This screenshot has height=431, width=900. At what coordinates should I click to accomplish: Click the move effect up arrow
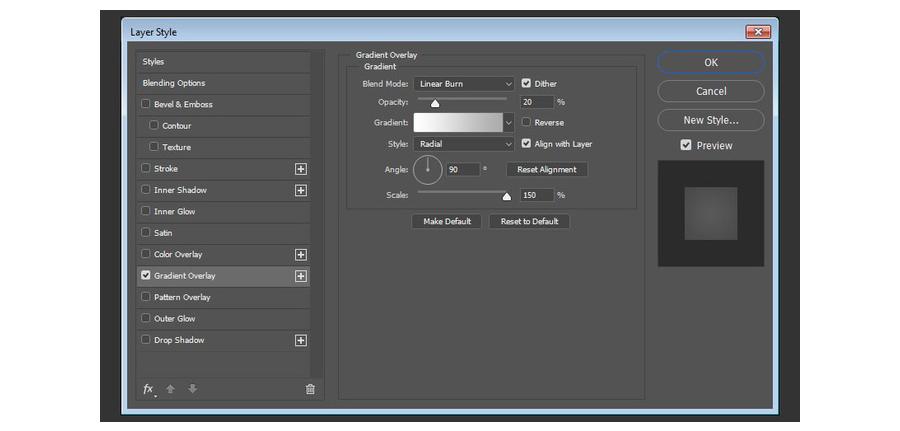pyautogui.click(x=170, y=389)
